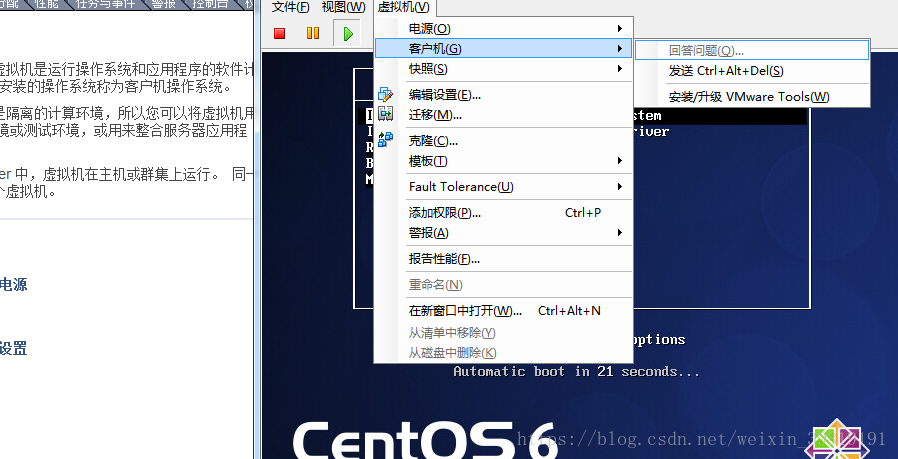Click the migrate icon beside 迁移
This screenshot has width=898, height=459.
pos(385,113)
